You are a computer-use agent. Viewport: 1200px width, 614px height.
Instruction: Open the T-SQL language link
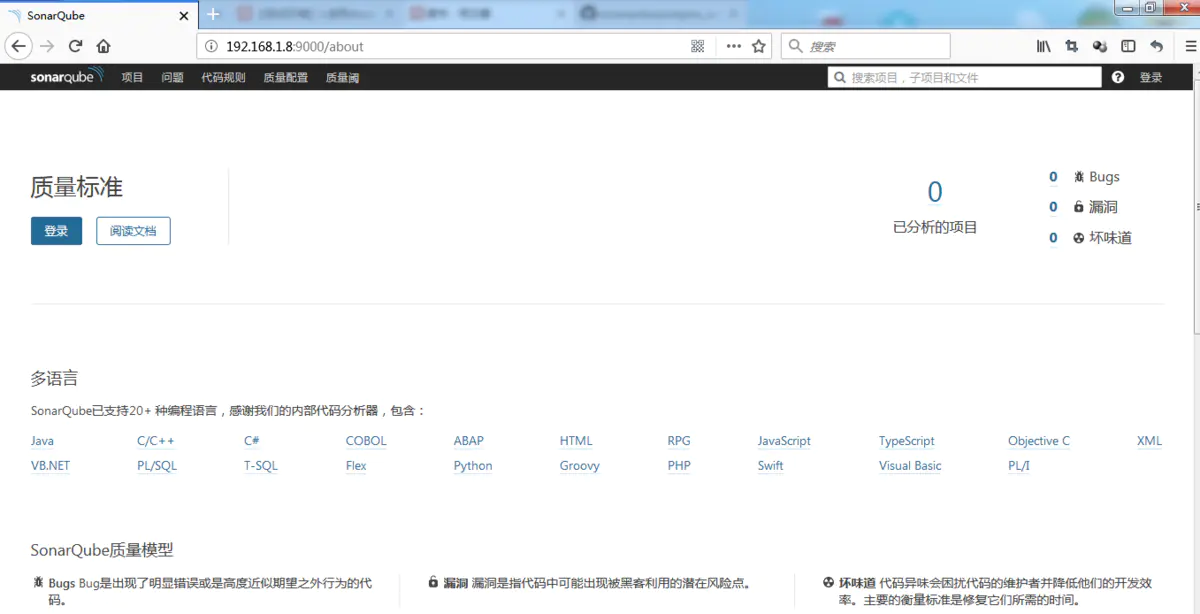coord(261,466)
